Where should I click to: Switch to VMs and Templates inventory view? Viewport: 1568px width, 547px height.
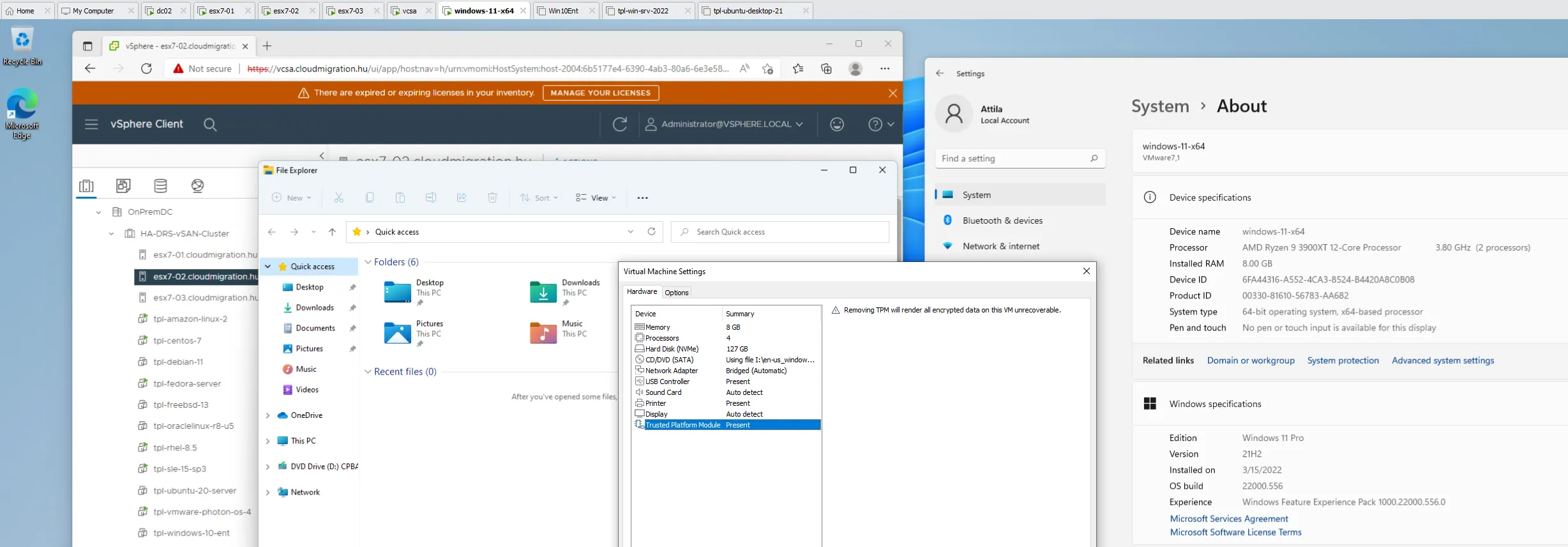tap(123, 186)
